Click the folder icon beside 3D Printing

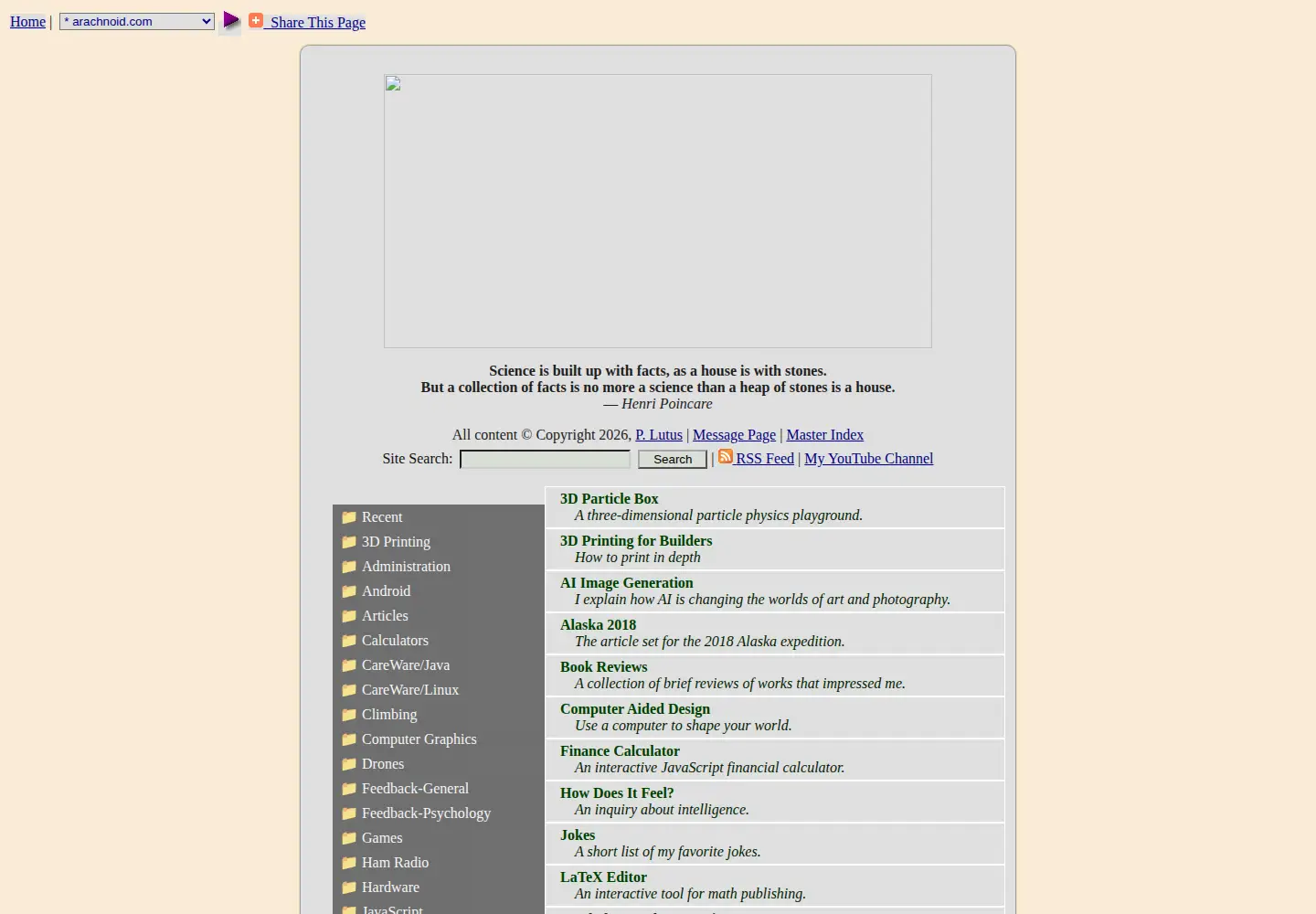coord(349,542)
